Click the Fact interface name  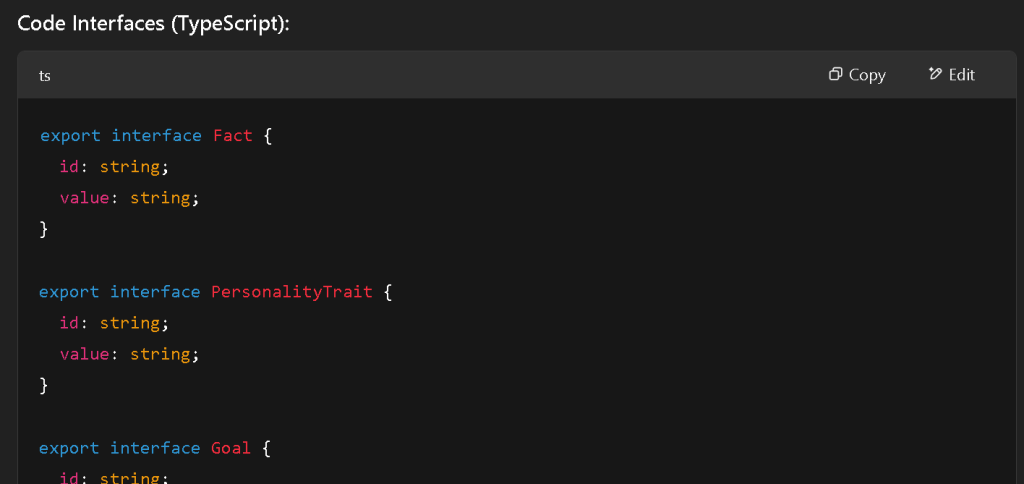[233, 136]
